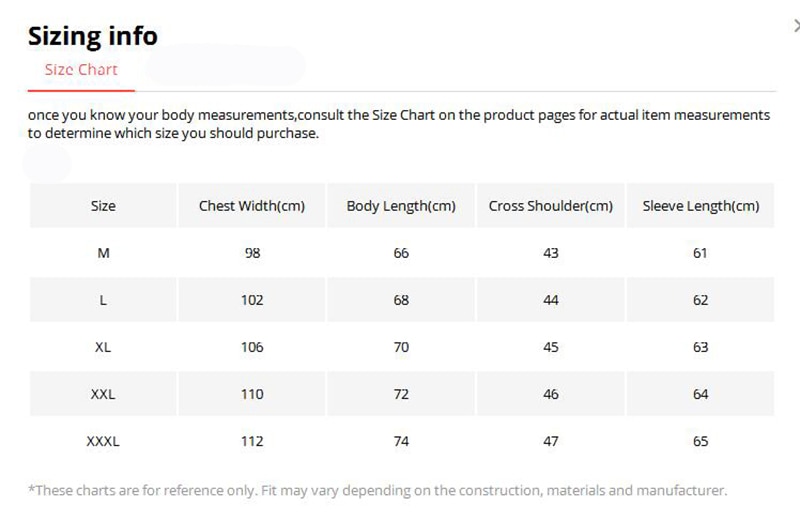Select the XL size row label
Screen dimensions: 800x522
click(103, 347)
